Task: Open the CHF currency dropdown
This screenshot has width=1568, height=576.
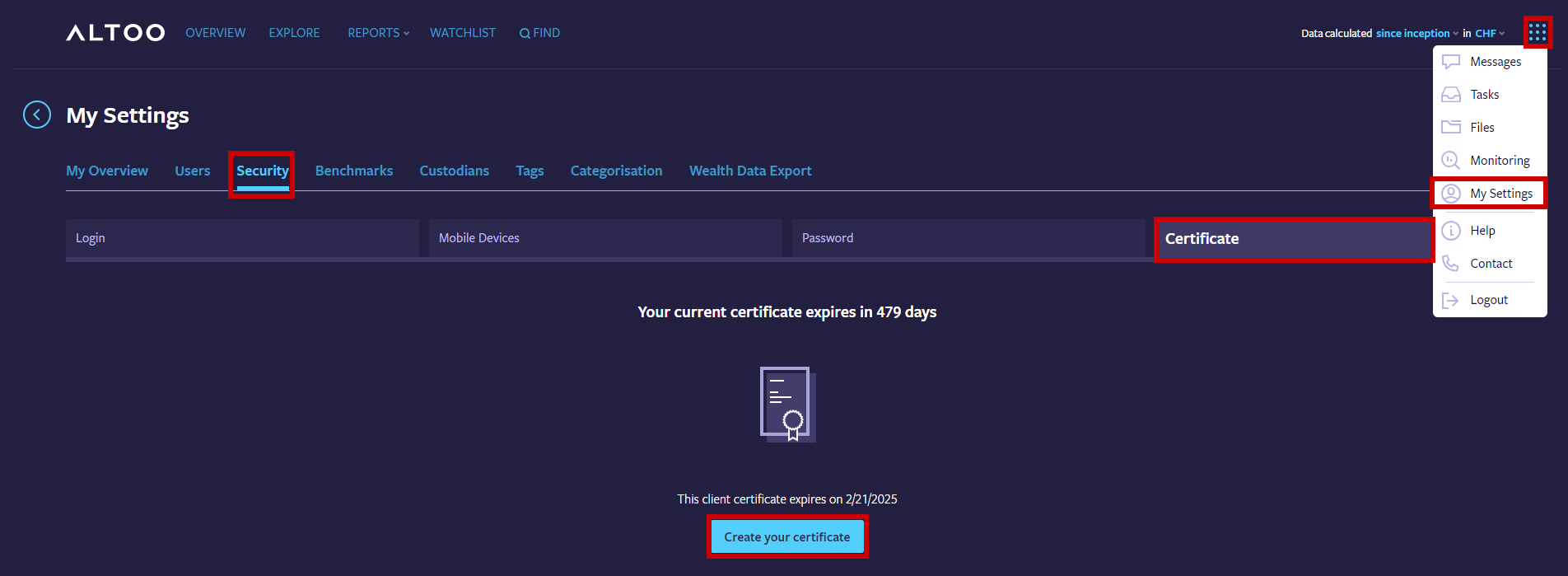Action: (1490, 34)
